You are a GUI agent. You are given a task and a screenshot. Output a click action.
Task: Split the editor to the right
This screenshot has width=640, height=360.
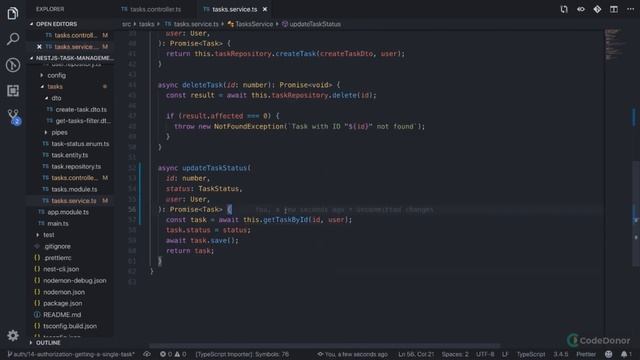[614, 9]
